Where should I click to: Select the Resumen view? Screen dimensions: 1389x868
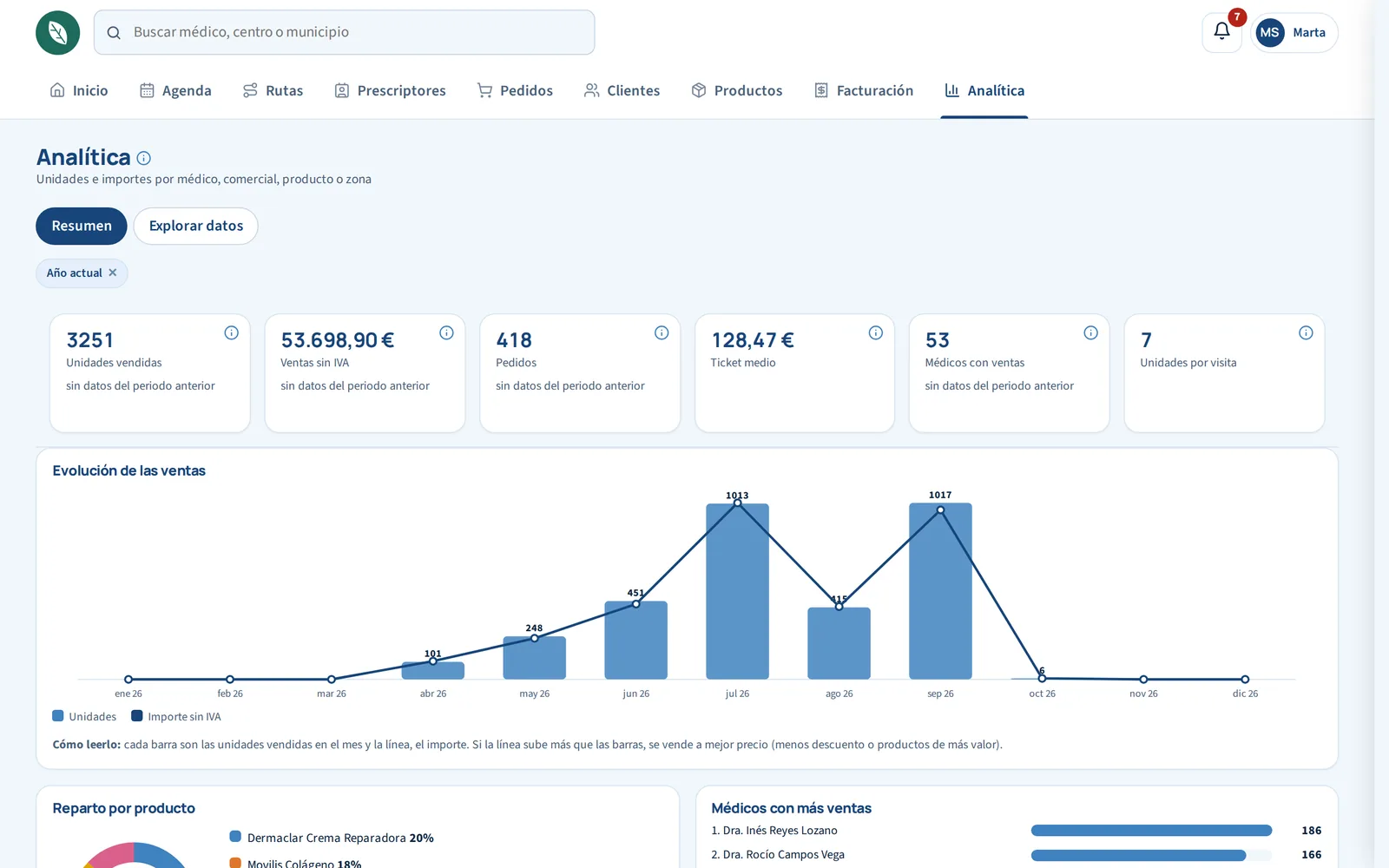82,226
